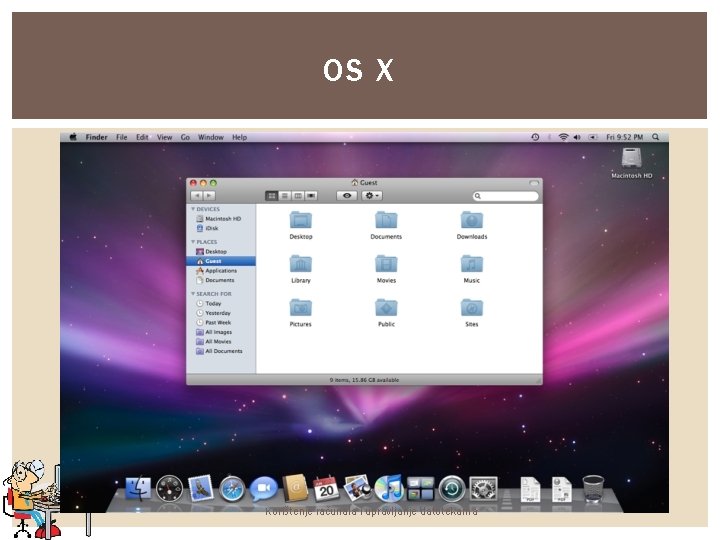The width and height of the screenshot is (720, 540).
Task: Toggle the toolbar with the pill button
Action: coord(534,183)
